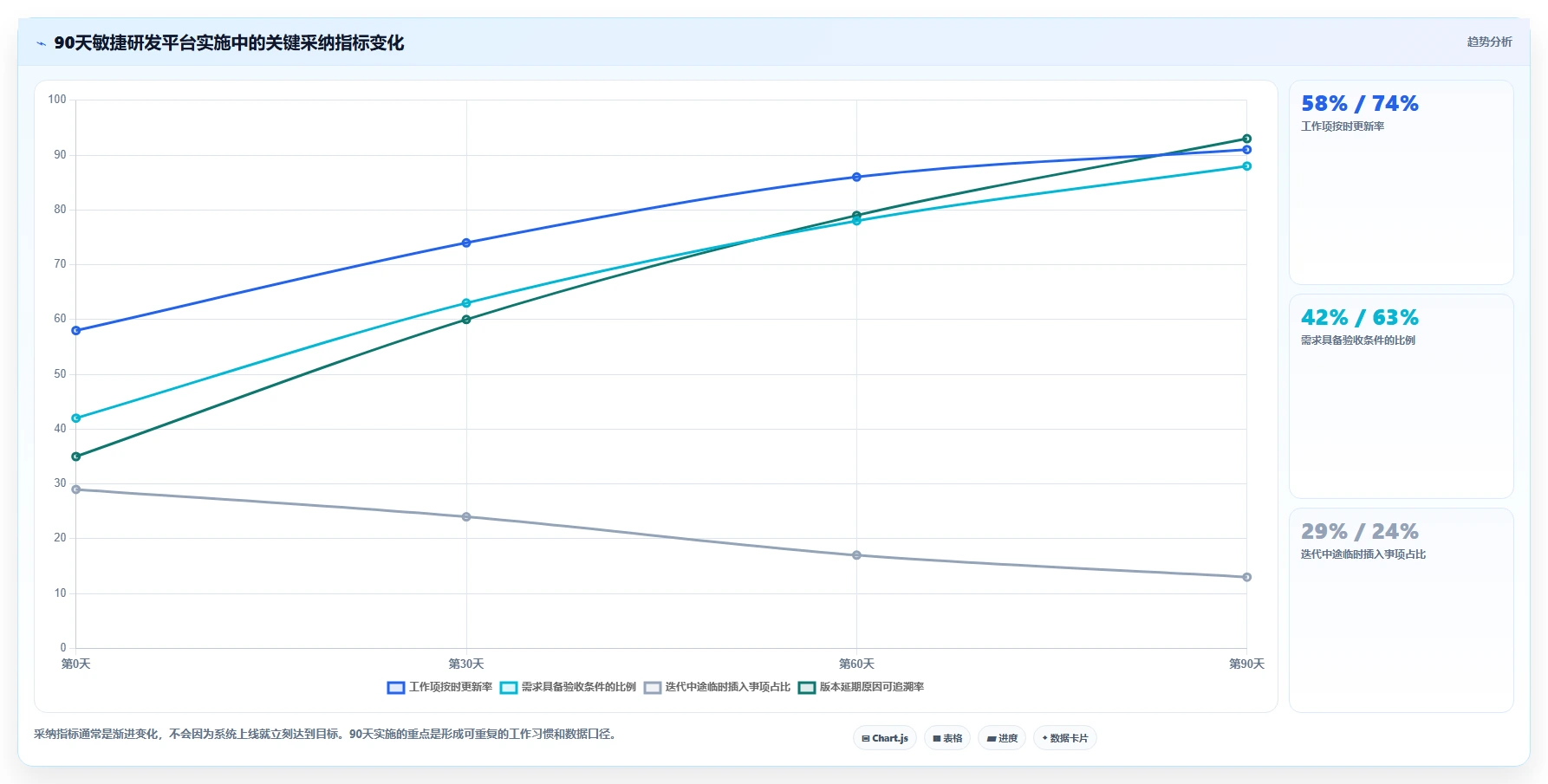Click the 趋势分析 tag in the header
The image size is (1548, 784).
coord(1489,42)
